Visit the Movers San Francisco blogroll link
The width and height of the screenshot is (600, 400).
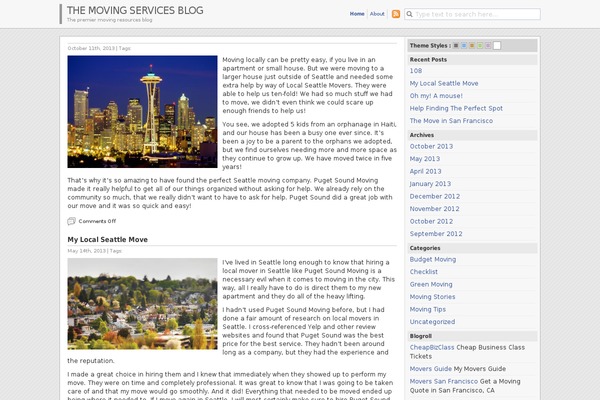point(443,382)
